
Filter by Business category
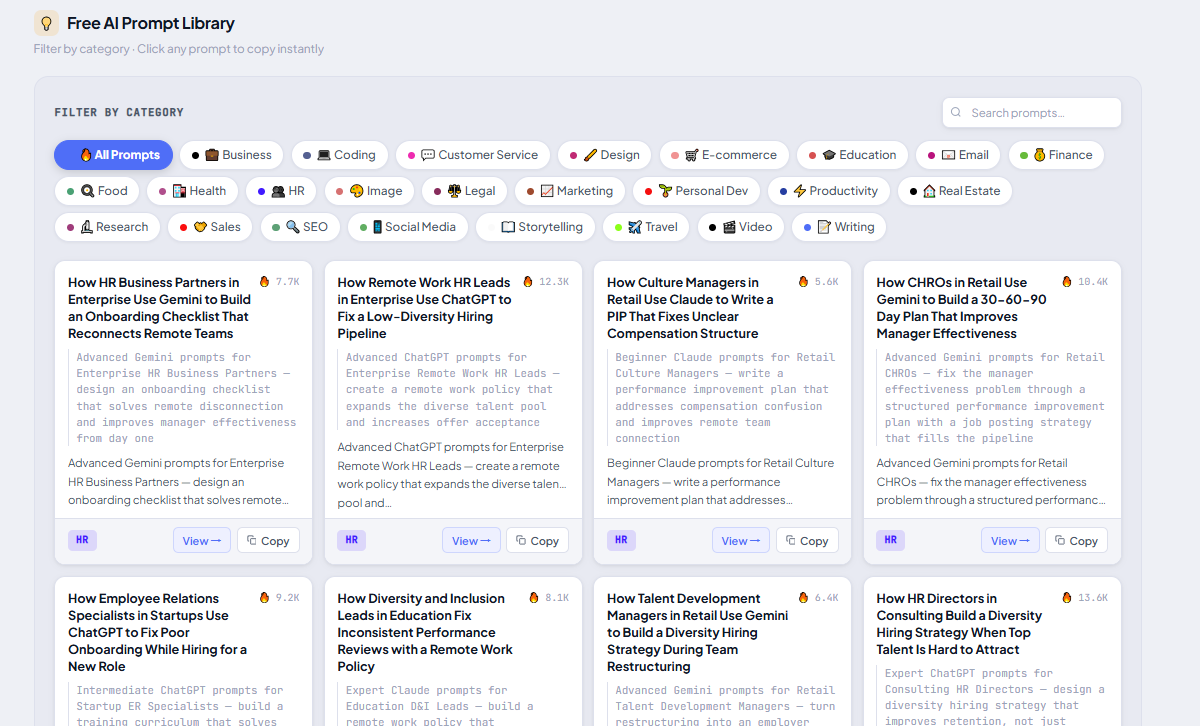232,155
